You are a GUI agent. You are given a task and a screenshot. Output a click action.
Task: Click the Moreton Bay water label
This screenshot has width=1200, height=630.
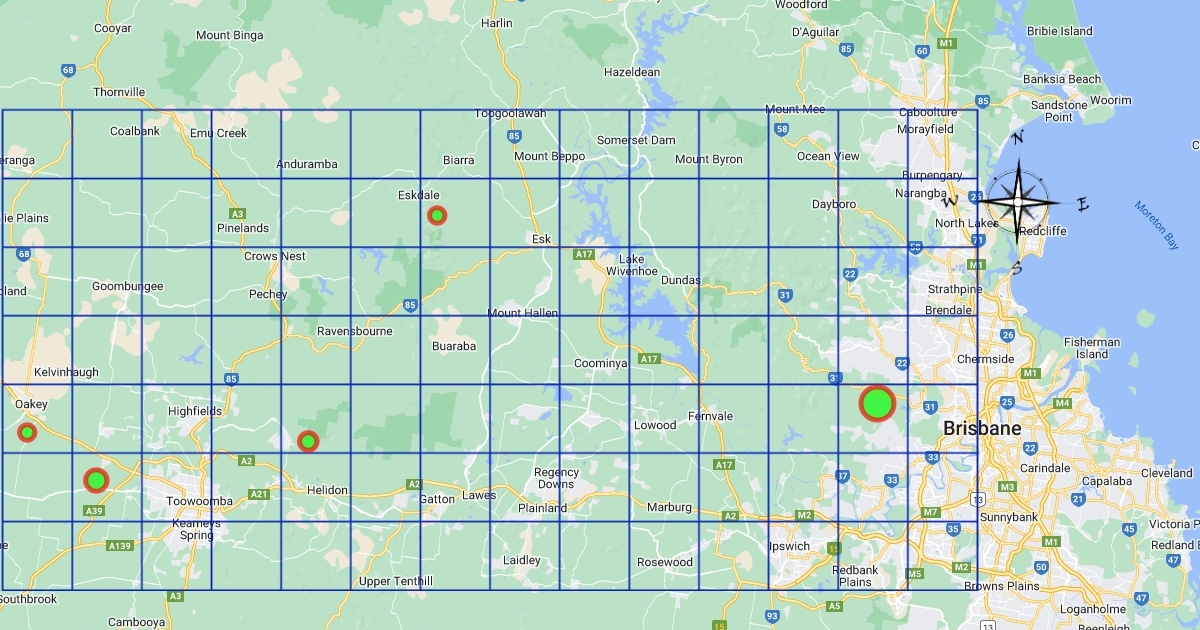coord(1157,224)
